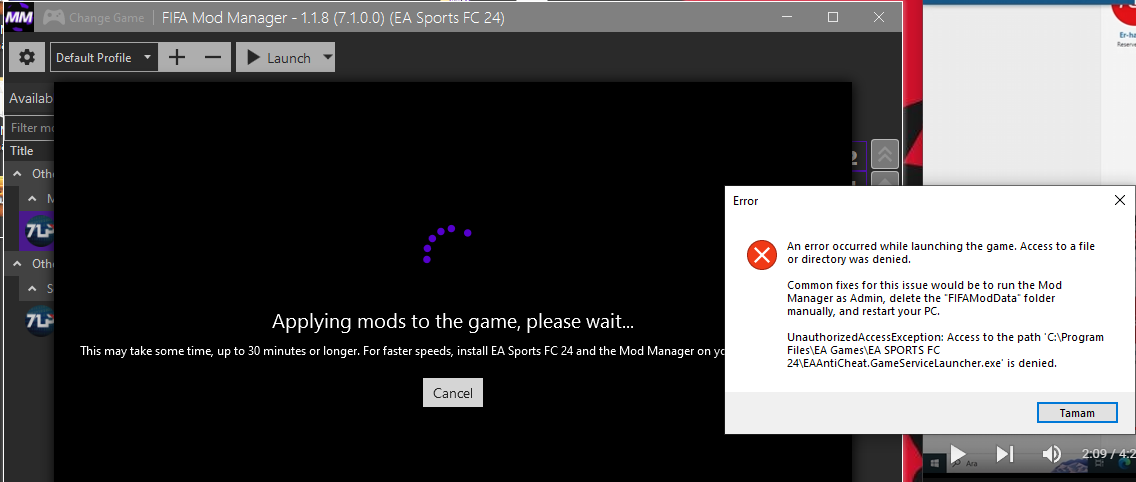Click the Launch button
1136x482 pixels.
279,57
